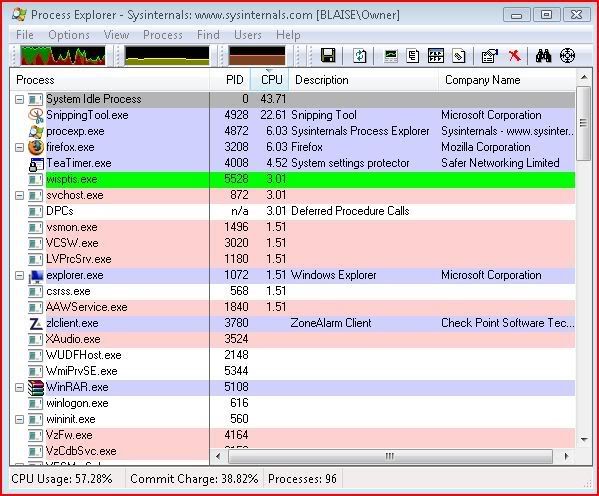Click the binoculars Find Handle icon
This screenshot has width=599, height=496.
pos(543,56)
